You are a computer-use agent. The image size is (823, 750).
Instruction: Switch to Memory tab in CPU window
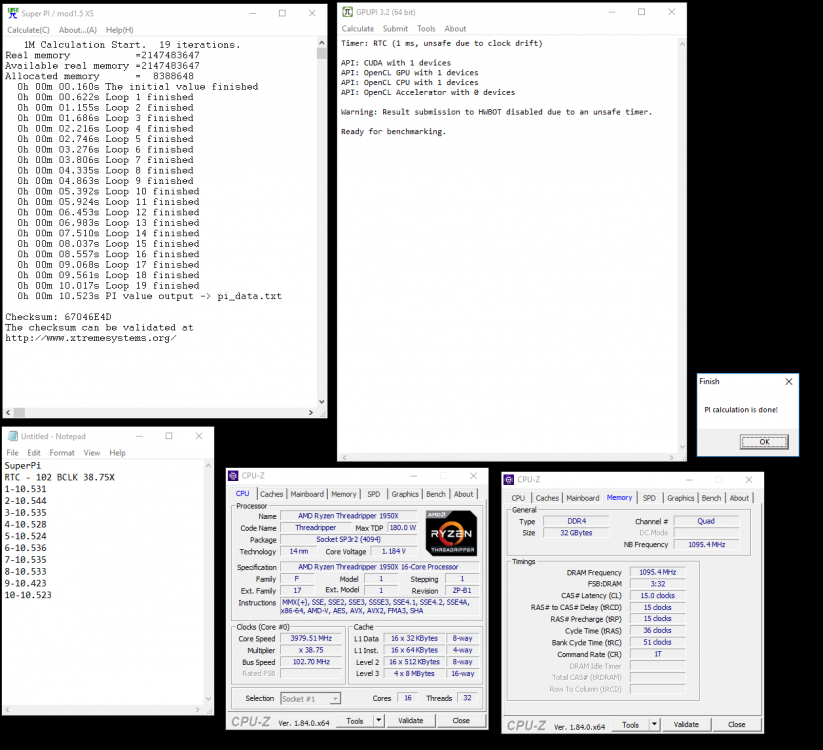point(344,494)
